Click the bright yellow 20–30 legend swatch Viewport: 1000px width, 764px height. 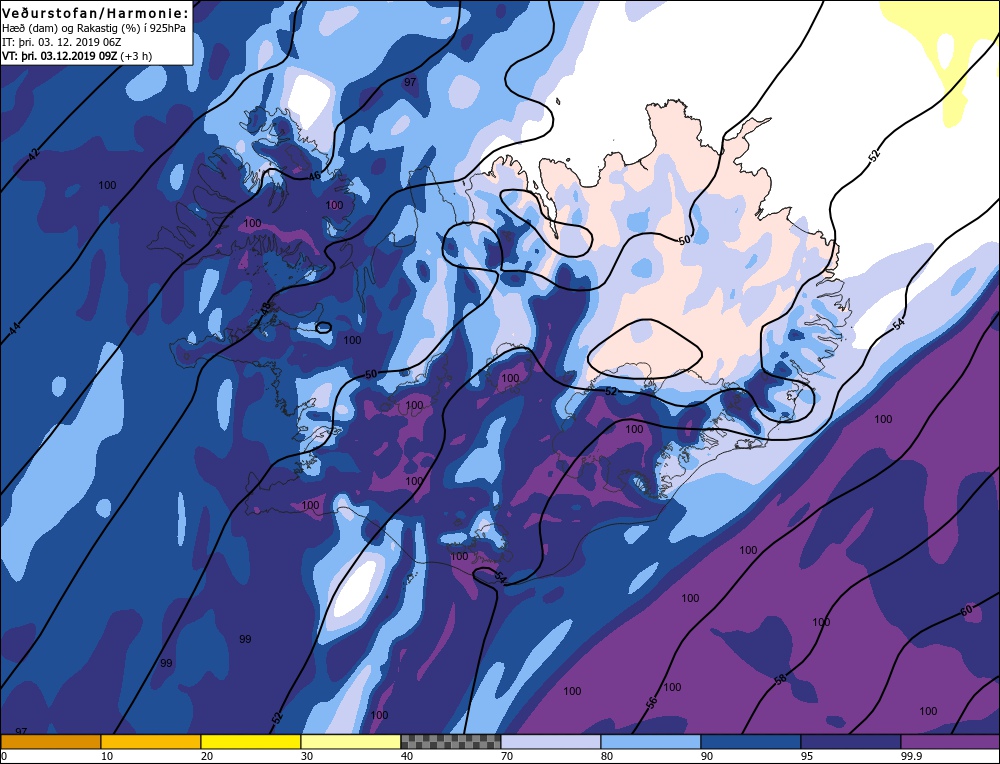point(251,741)
